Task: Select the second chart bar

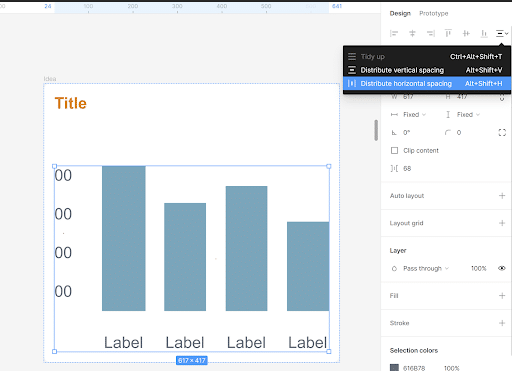Action: 185,257
